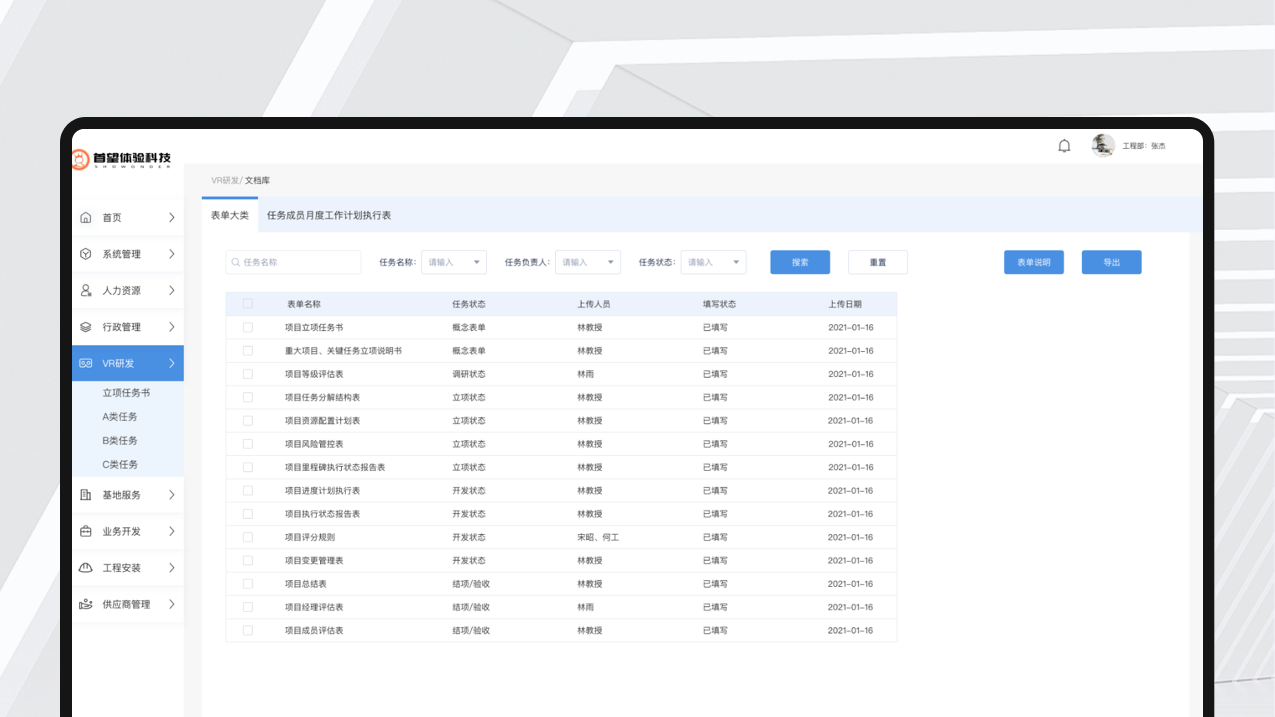Click the 工程部: 张杰 user name
Image resolution: width=1275 pixels, height=717 pixels.
(x=1144, y=146)
